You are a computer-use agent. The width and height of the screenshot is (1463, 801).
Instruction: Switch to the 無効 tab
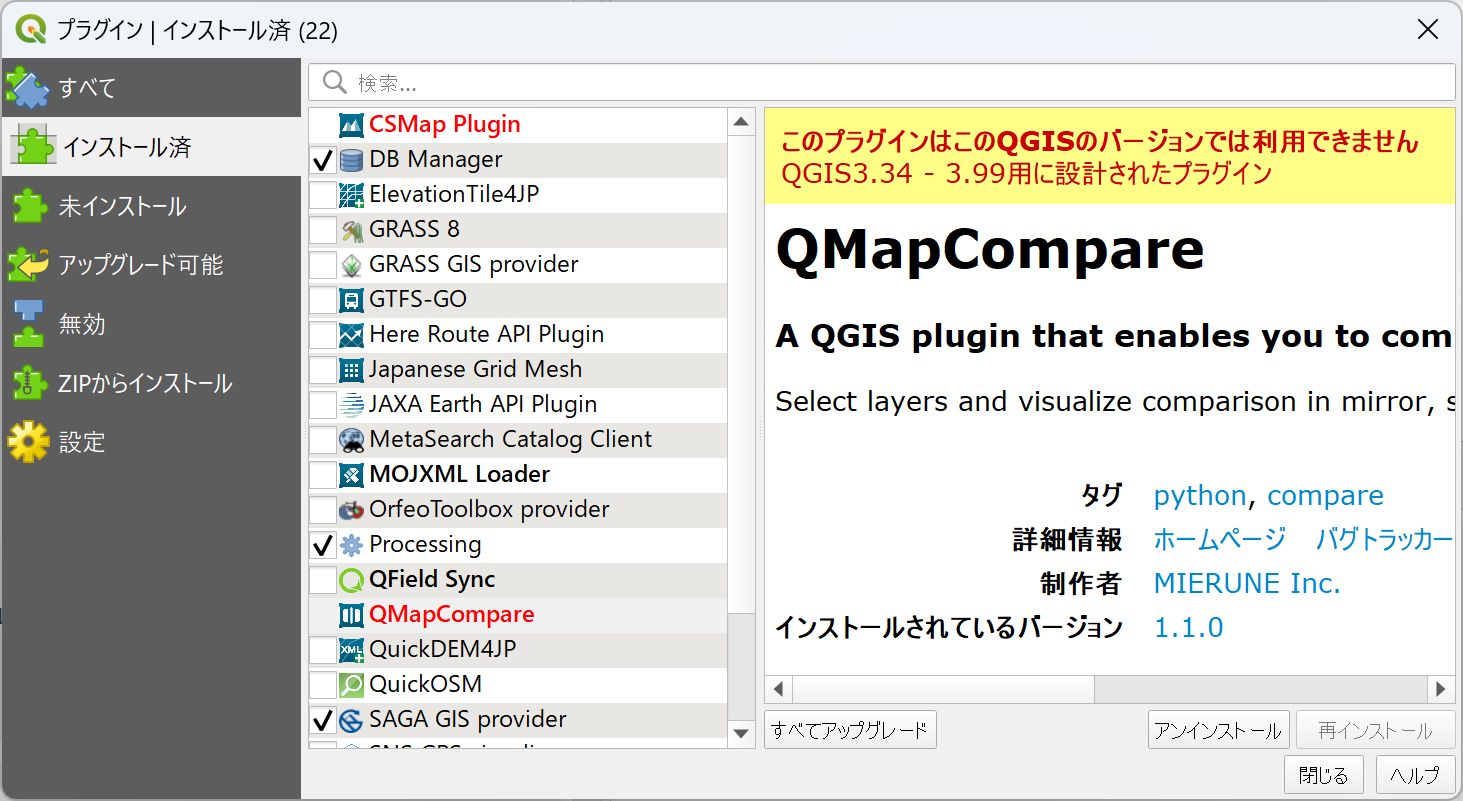(x=150, y=324)
